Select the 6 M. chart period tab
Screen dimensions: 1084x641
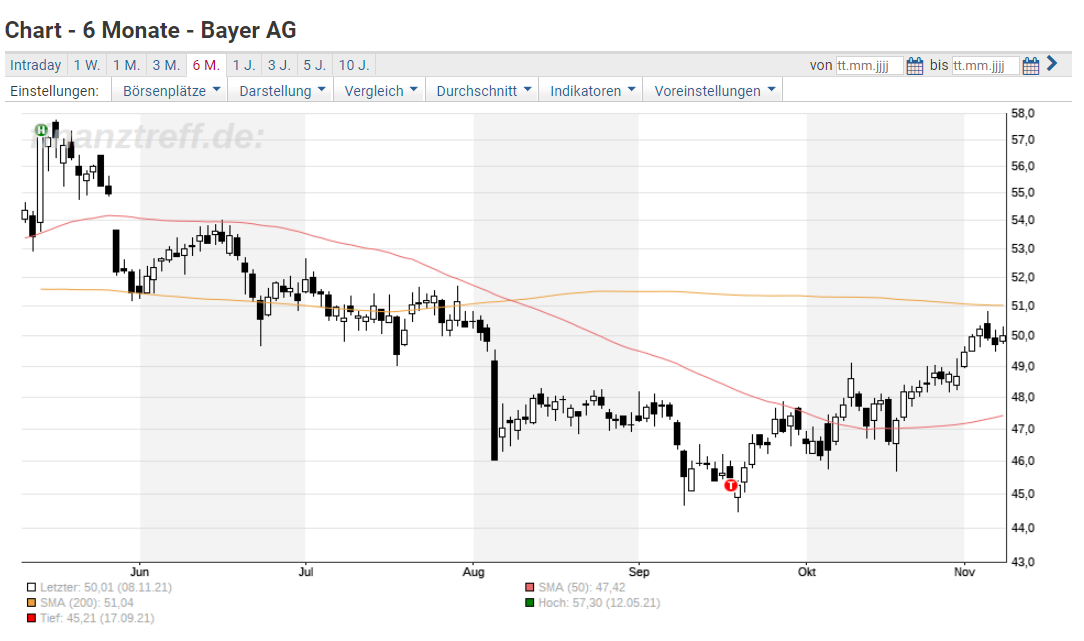coord(206,65)
